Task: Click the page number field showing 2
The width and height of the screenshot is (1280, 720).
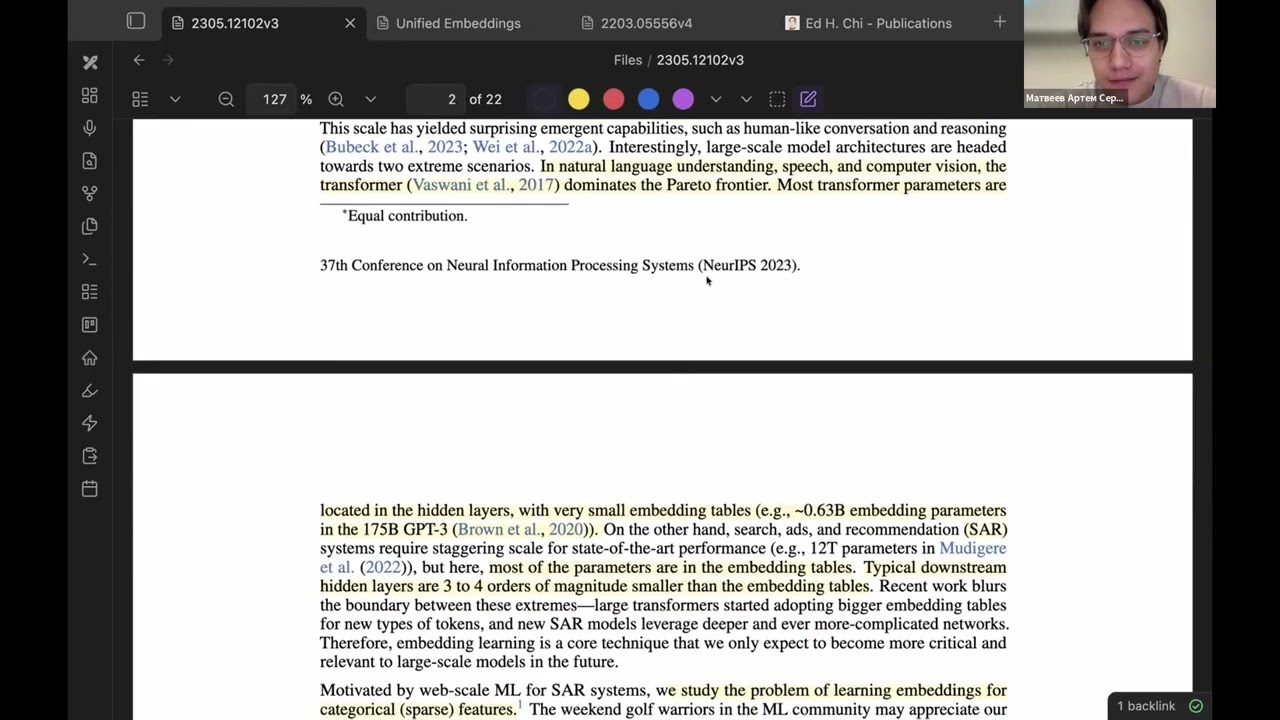Action: pos(436,99)
